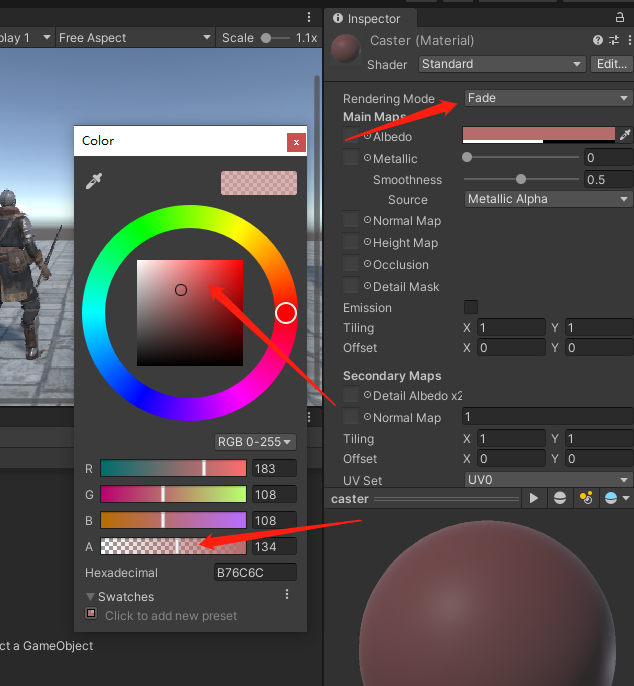Click the secondary Normal Map texture slot

click(350, 416)
